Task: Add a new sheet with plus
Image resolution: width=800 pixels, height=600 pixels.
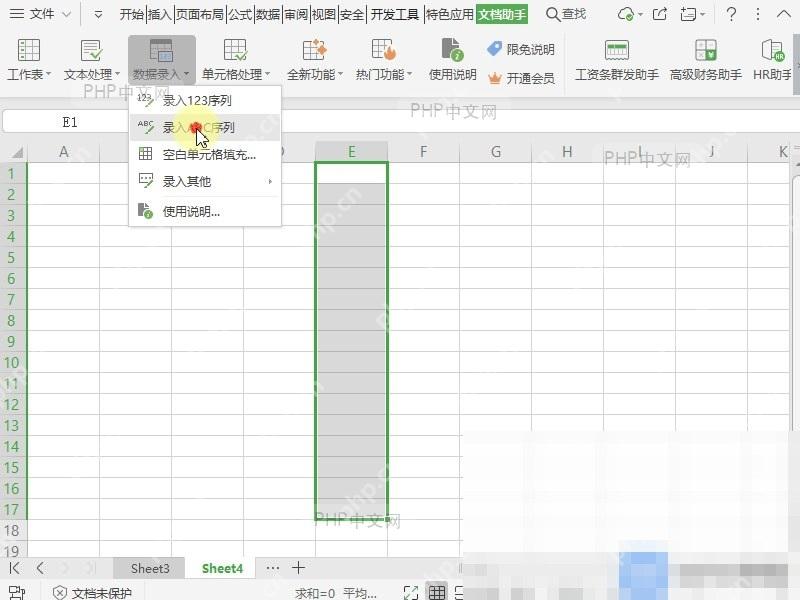Action: pos(298,567)
